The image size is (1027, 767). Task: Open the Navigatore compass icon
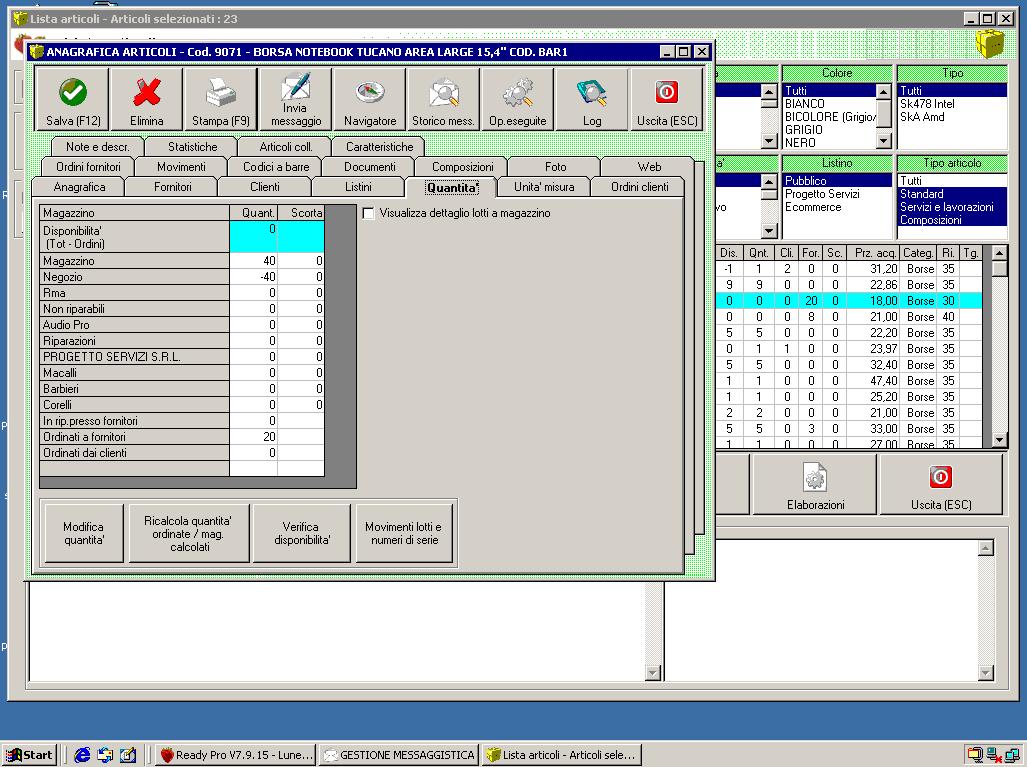click(369, 100)
